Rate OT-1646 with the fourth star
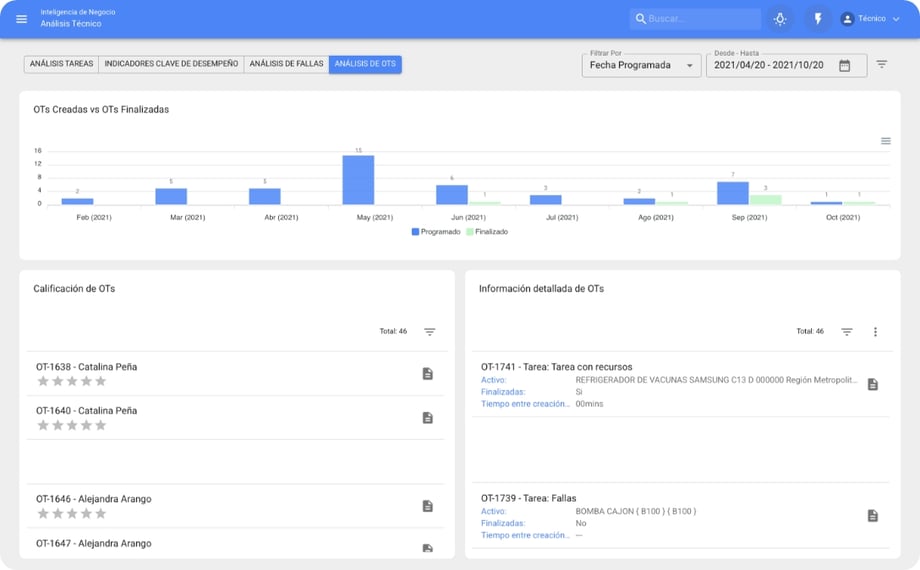This screenshot has height=570, width=920. point(86,514)
